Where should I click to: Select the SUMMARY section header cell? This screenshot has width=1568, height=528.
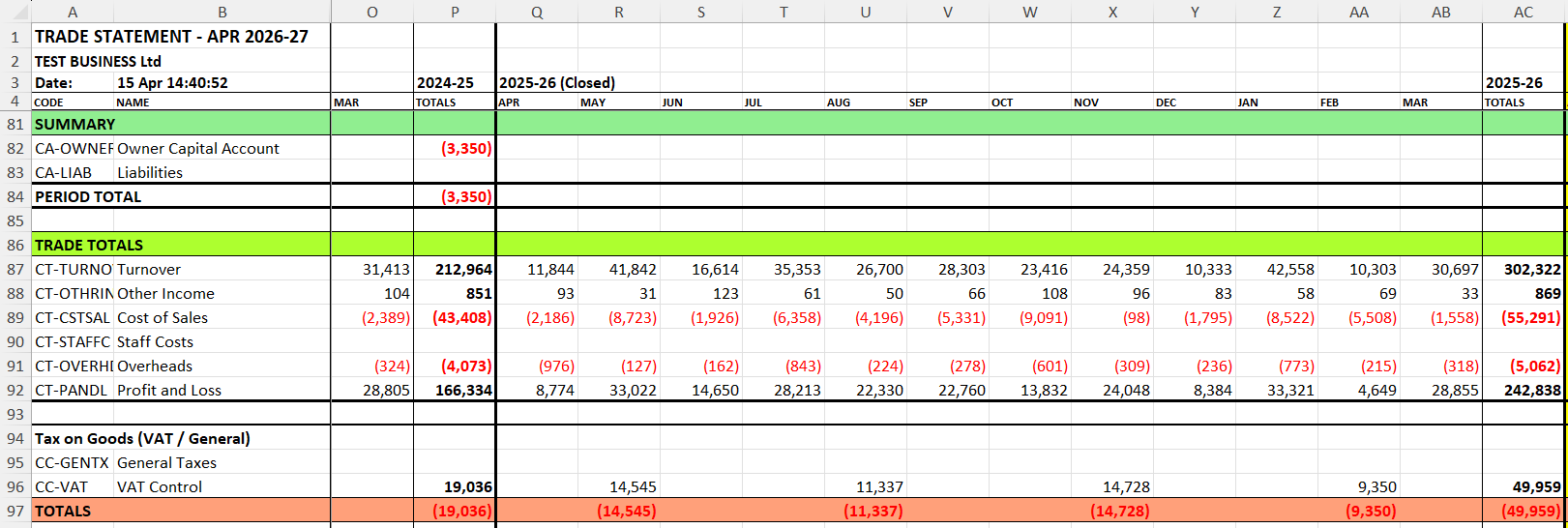pyautogui.click(x=74, y=124)
